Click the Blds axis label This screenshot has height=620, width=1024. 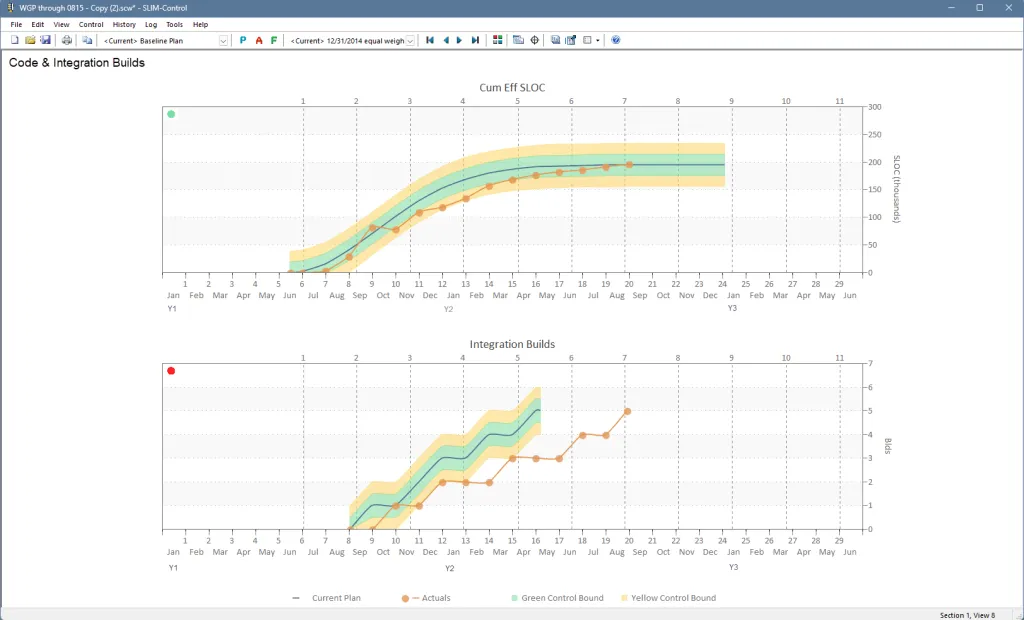(888, 446)
